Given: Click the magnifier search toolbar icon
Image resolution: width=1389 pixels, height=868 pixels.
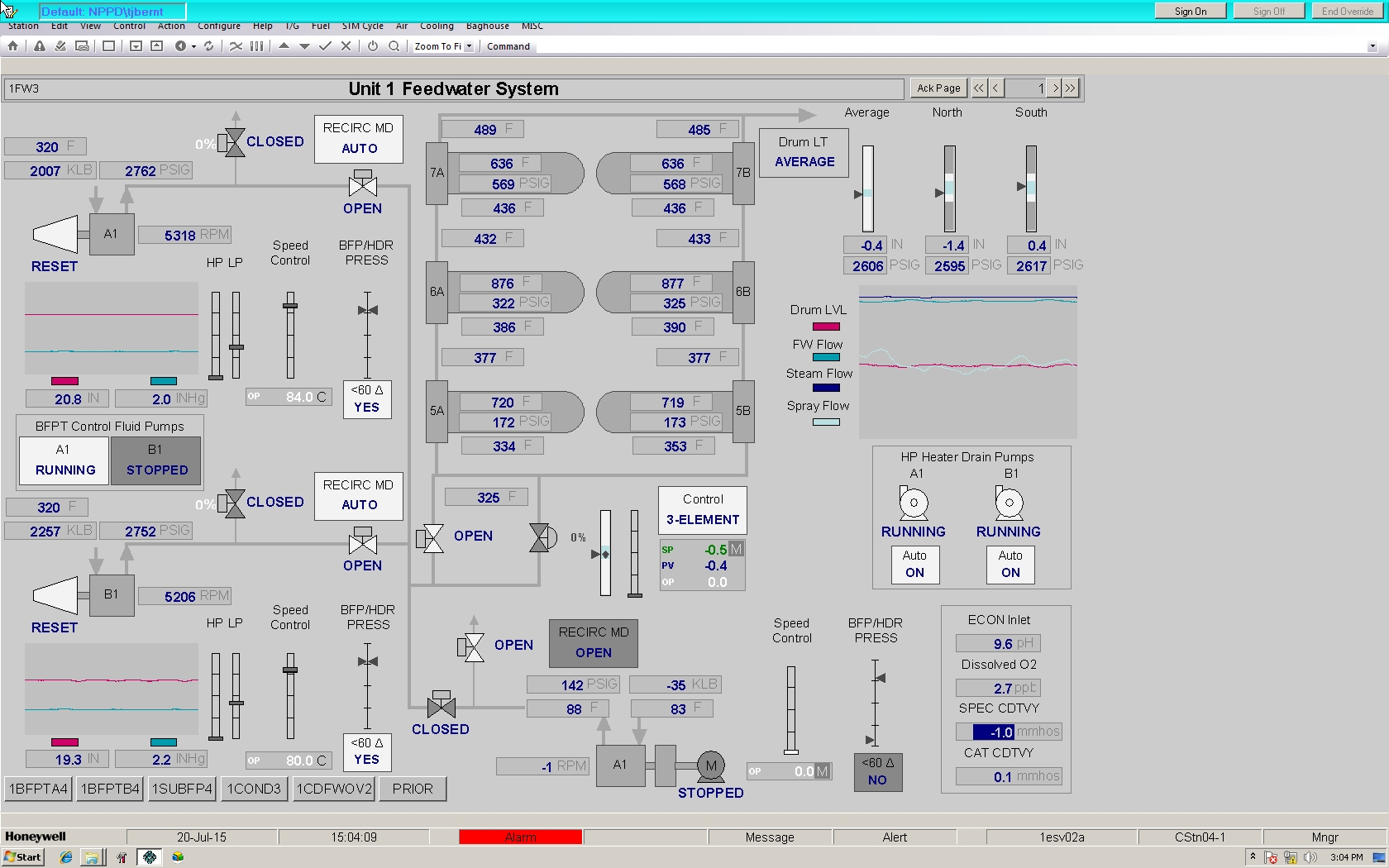Looking at the screenshot, I should point(394,46).
